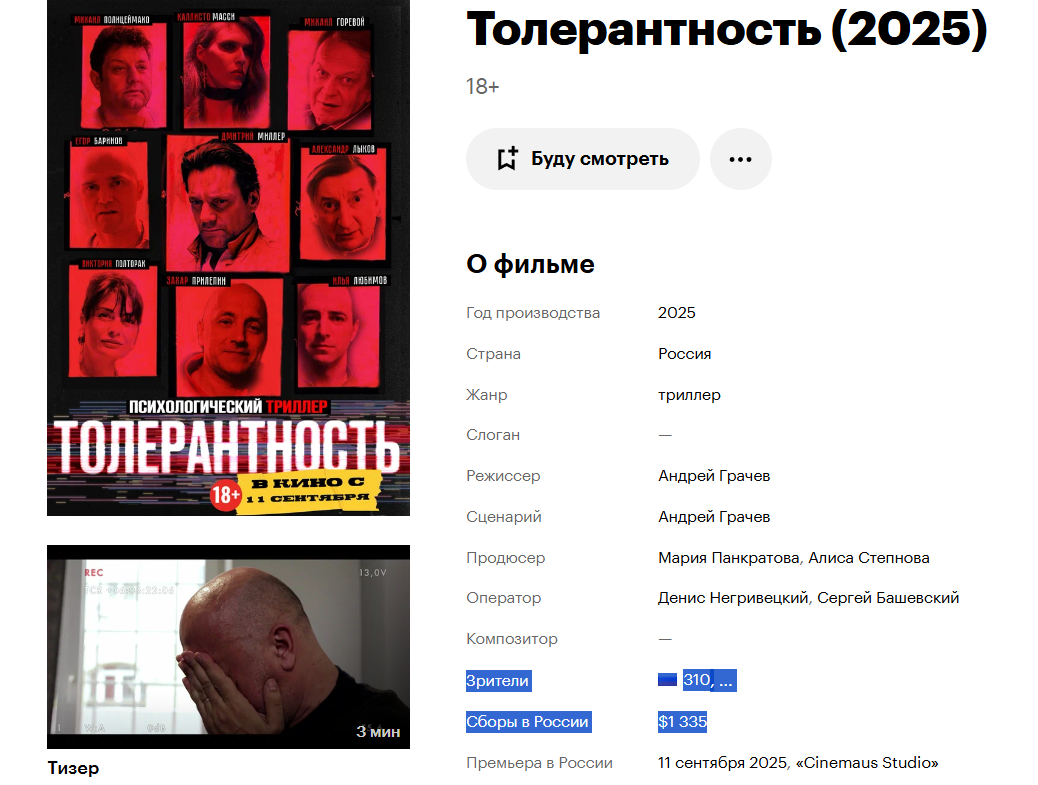
Task: Open director Андрей Грачев link
Action: tap(714, 476)
